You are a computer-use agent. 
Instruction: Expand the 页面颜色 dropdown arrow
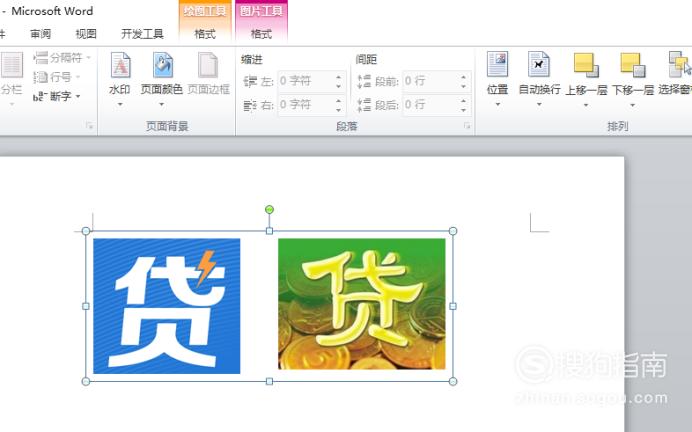point(162,105)
